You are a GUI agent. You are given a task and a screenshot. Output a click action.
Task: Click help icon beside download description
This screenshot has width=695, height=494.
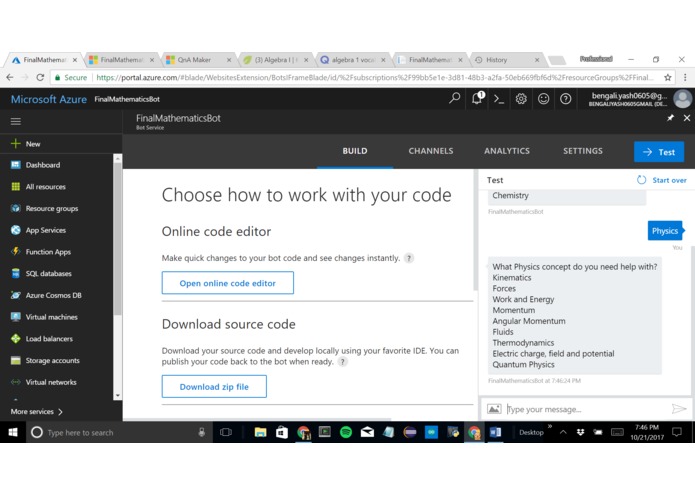[342, 362]
